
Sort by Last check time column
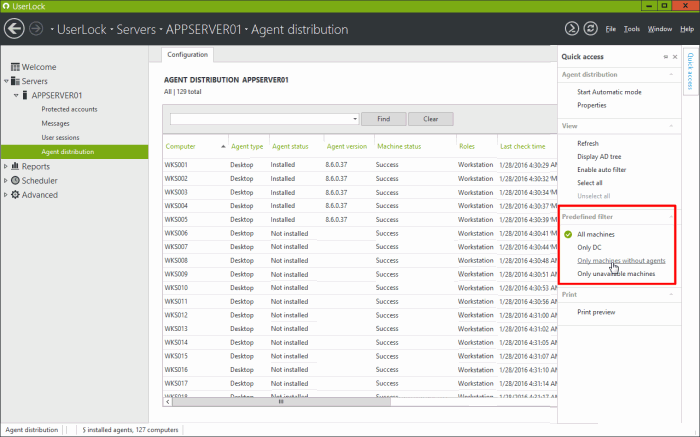pos(522,146)
